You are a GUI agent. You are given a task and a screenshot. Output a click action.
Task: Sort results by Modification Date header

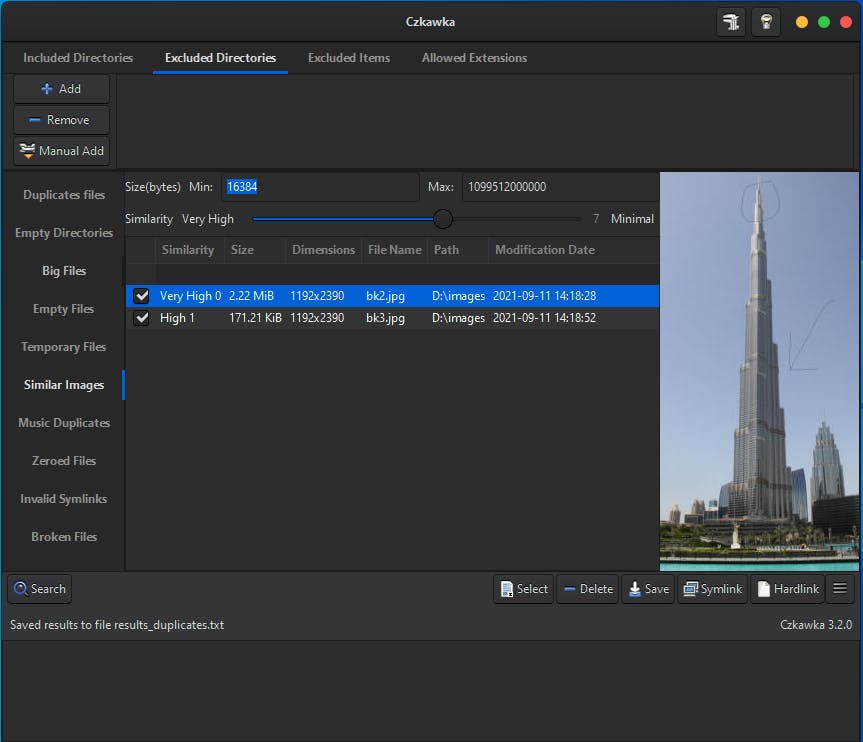(545, 250)
